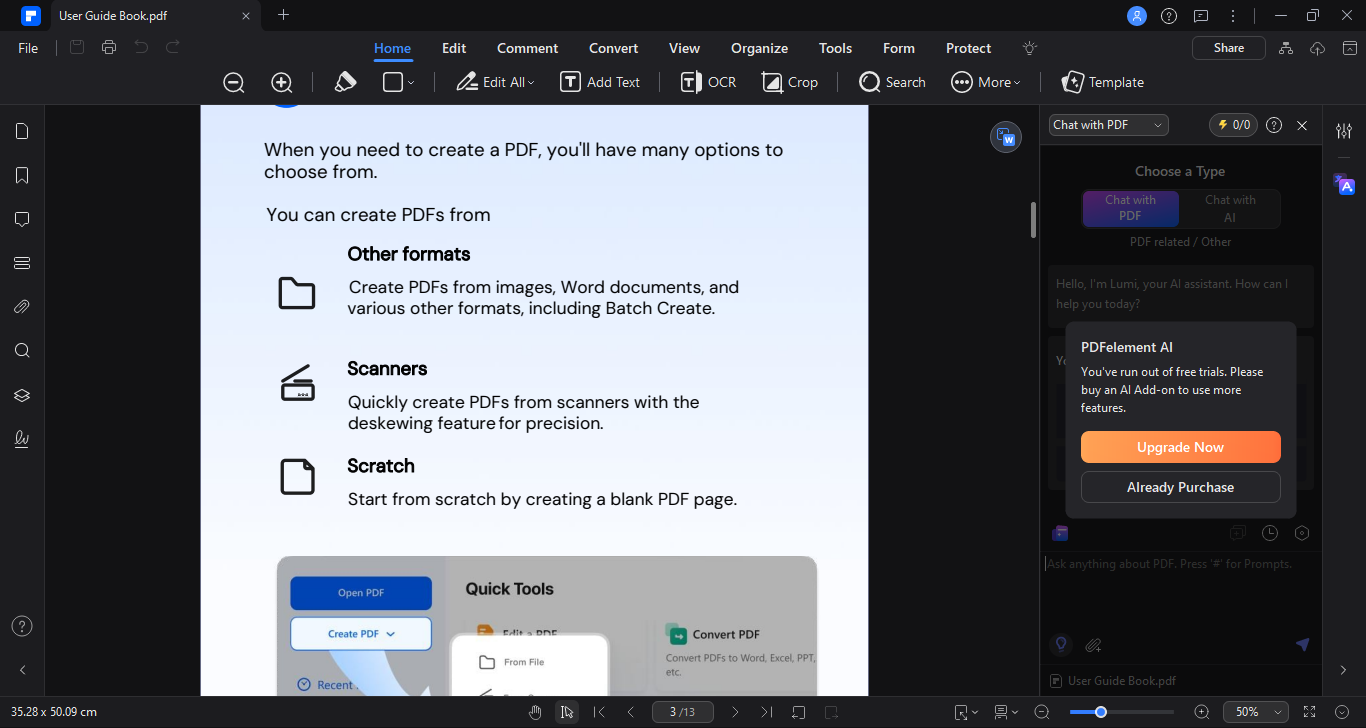Open the Attachments panel

click(21, 306)
